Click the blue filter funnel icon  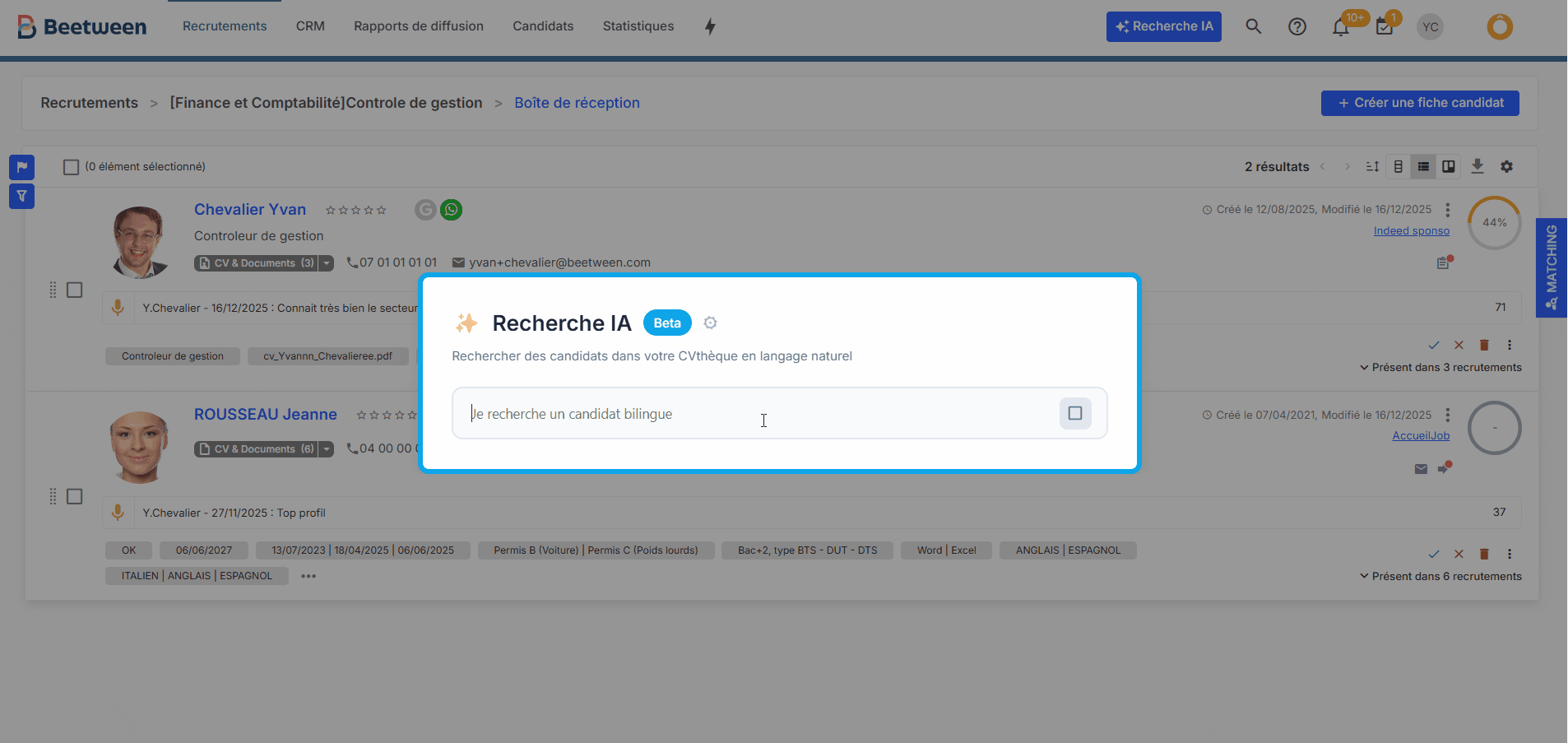coord(21,197)
